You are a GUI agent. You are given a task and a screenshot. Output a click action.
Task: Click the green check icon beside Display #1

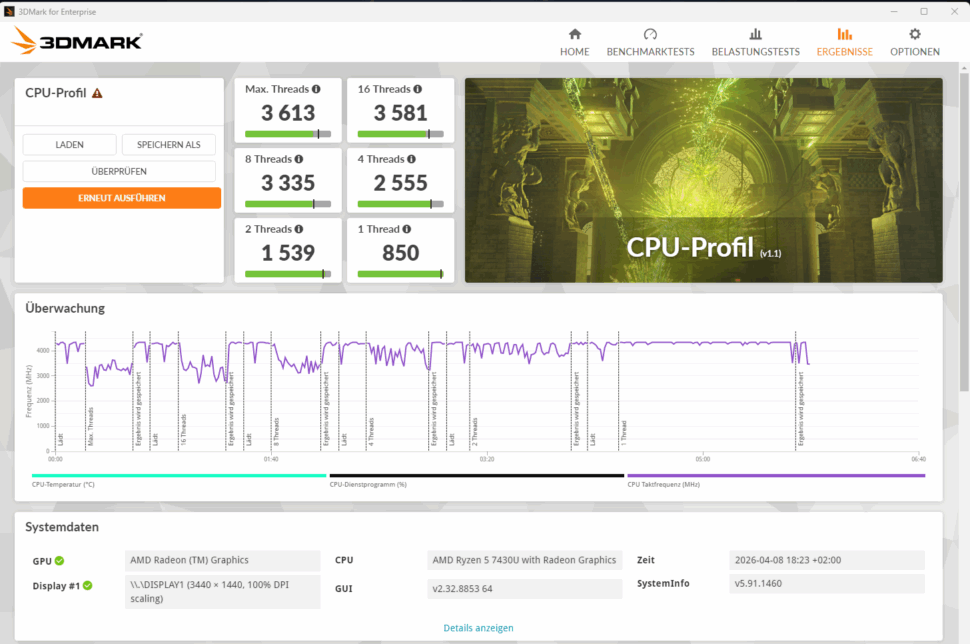(x=88, y=585)
